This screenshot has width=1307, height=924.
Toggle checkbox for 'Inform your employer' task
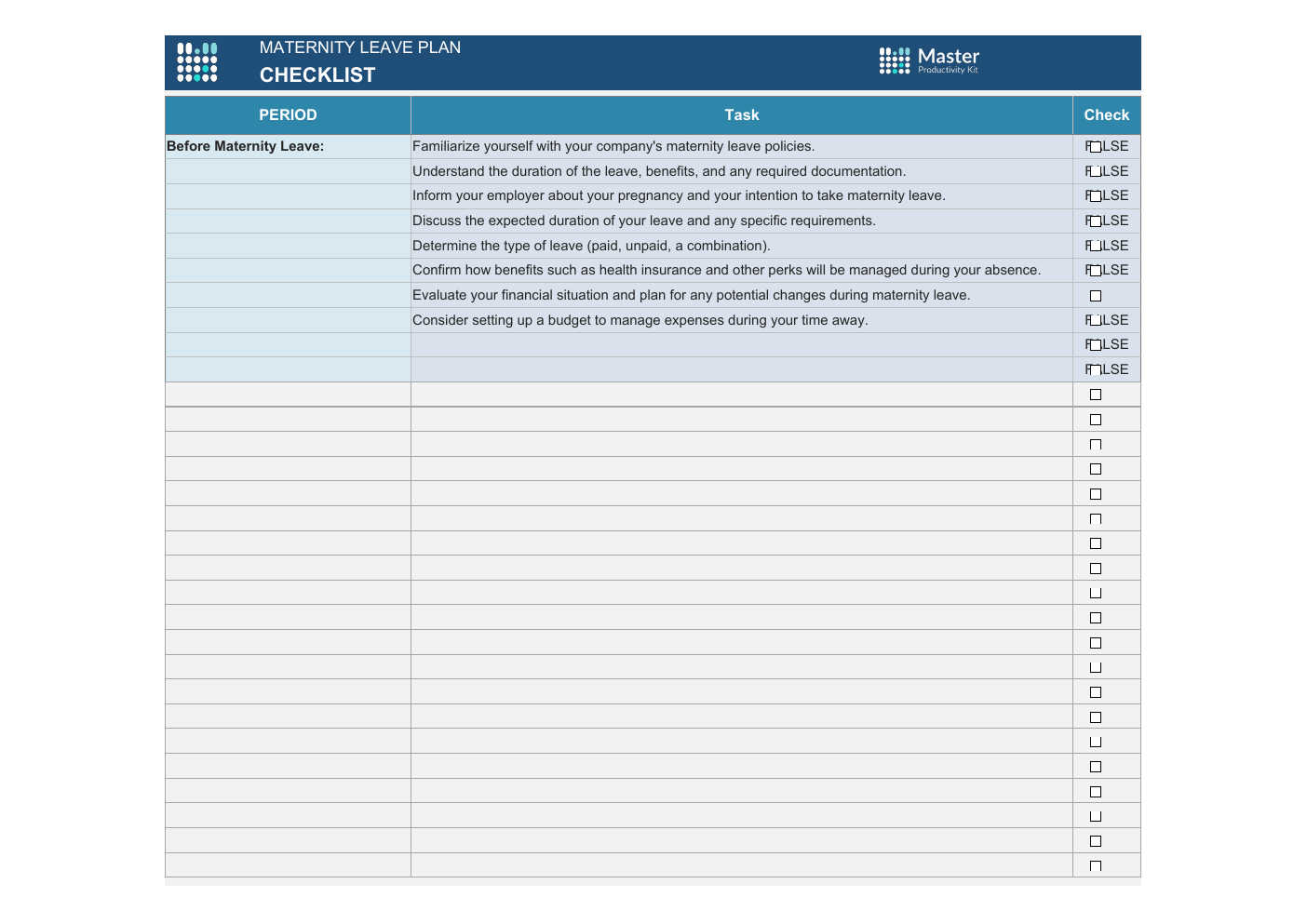[1096, 196]
